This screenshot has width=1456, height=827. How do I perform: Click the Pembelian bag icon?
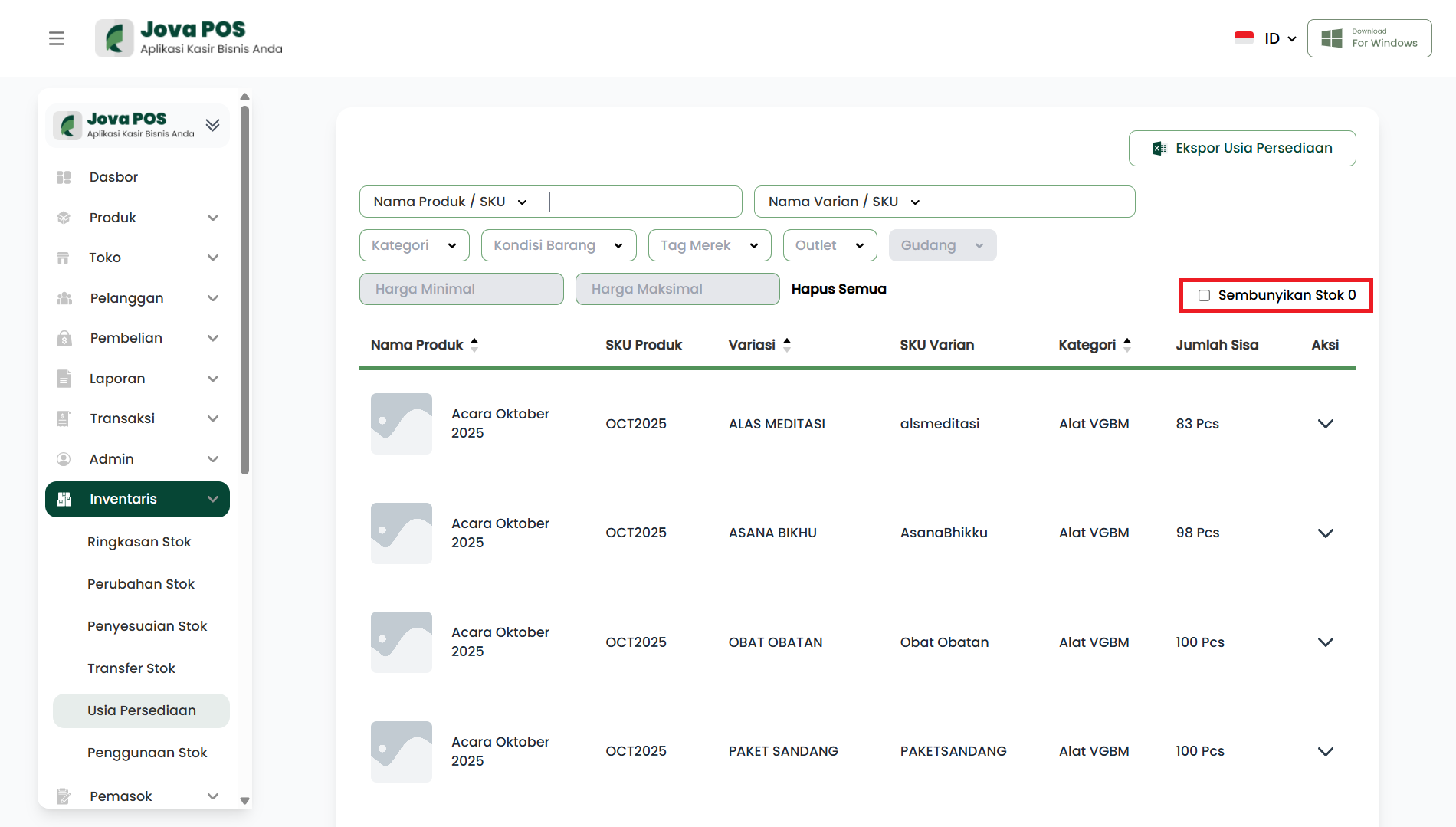(x=64, y=338)
